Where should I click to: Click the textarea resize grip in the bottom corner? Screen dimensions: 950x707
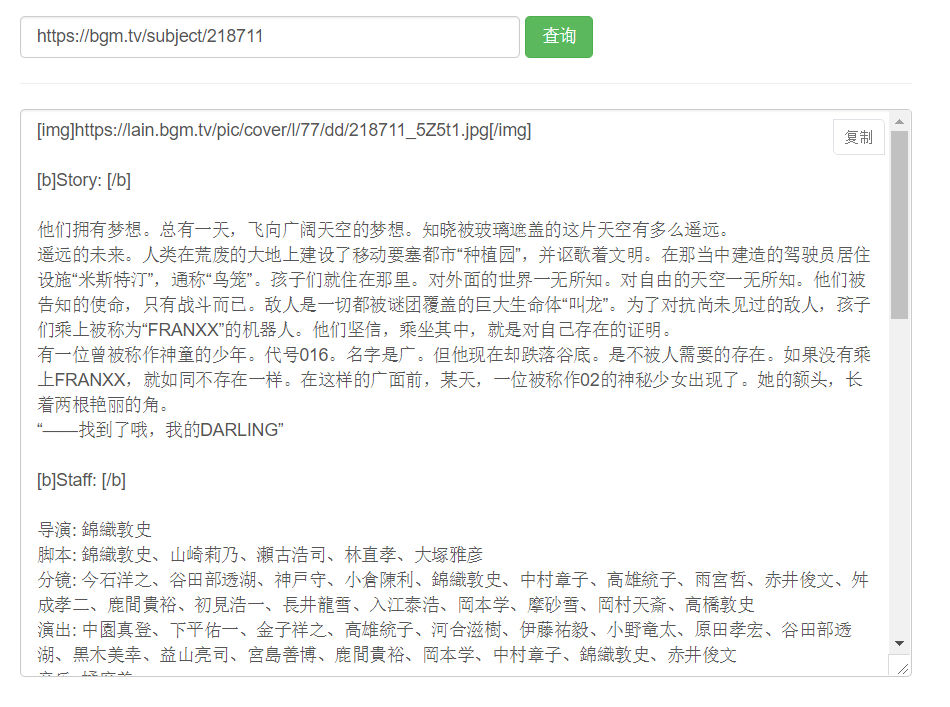902,668
